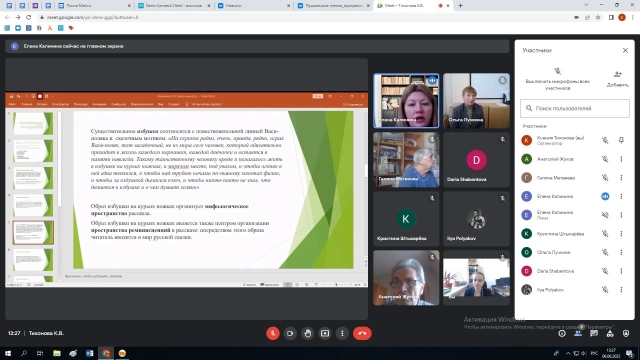Image resolution: width=640 pixels, height=360 pixels.
Task: Click Add people button
Action: [x=618, y=79]
